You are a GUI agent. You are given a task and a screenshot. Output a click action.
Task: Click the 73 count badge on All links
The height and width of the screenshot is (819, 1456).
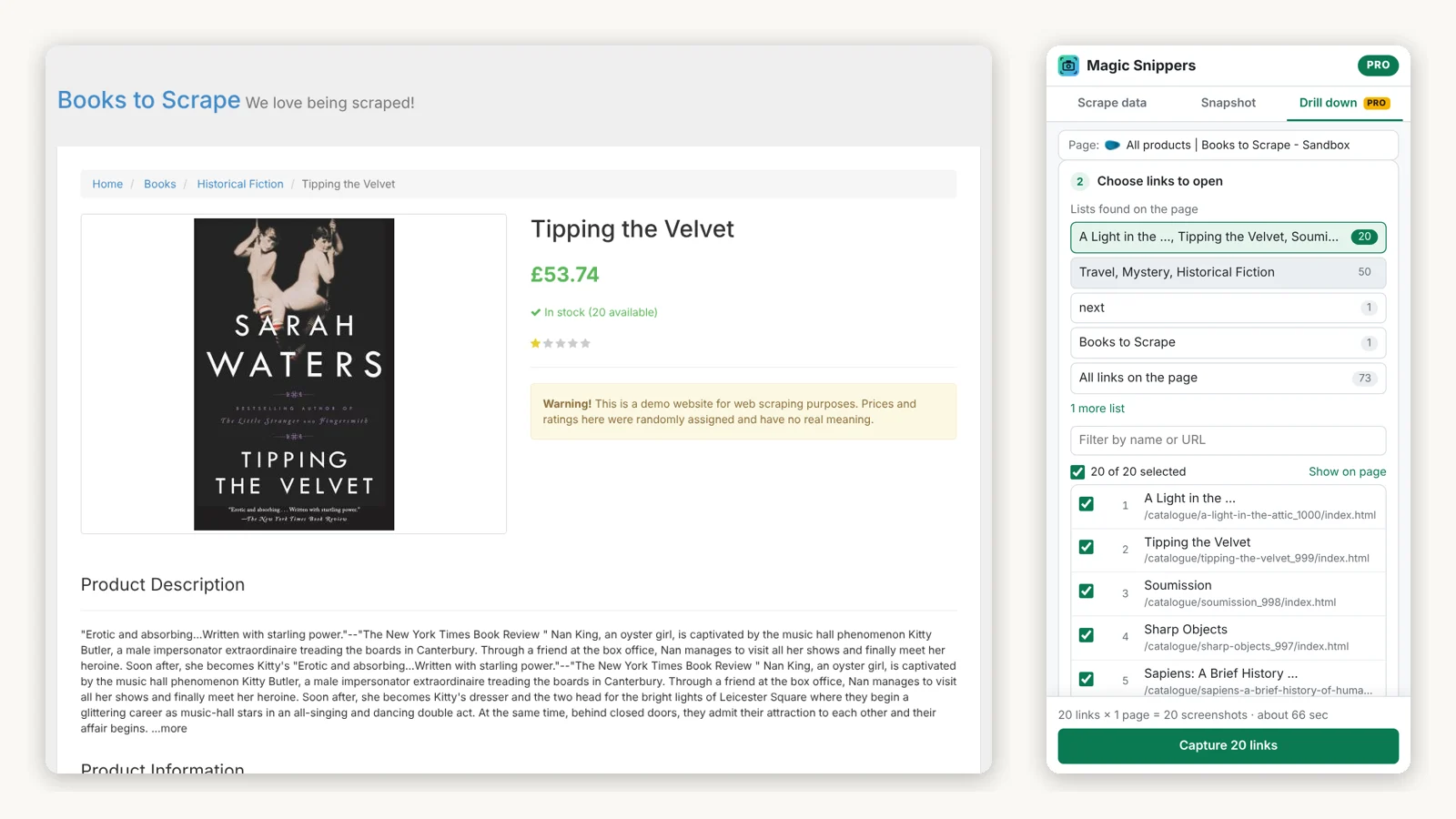(x=1364, y=379)
